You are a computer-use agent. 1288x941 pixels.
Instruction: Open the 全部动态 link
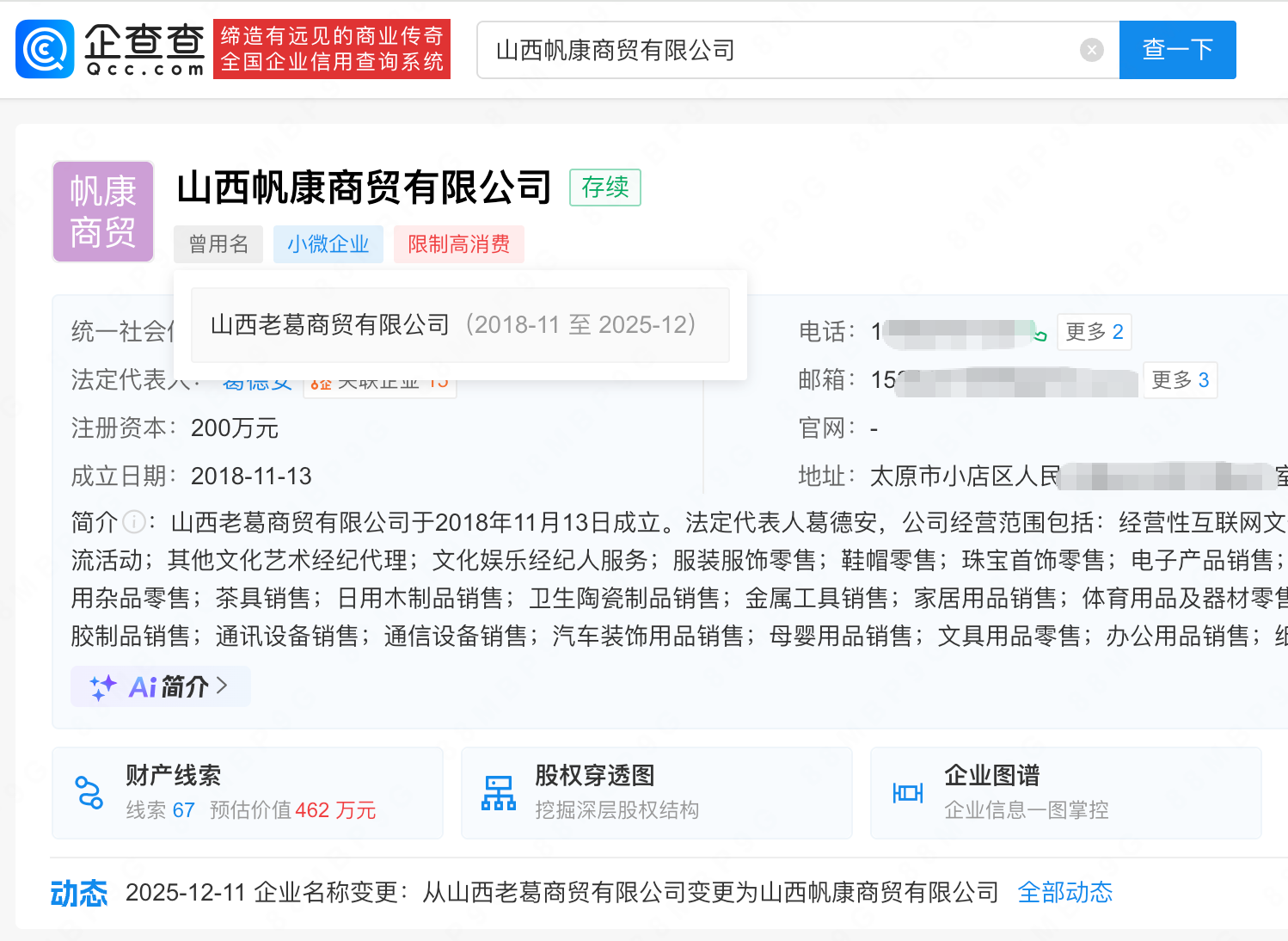(1064, 892)
